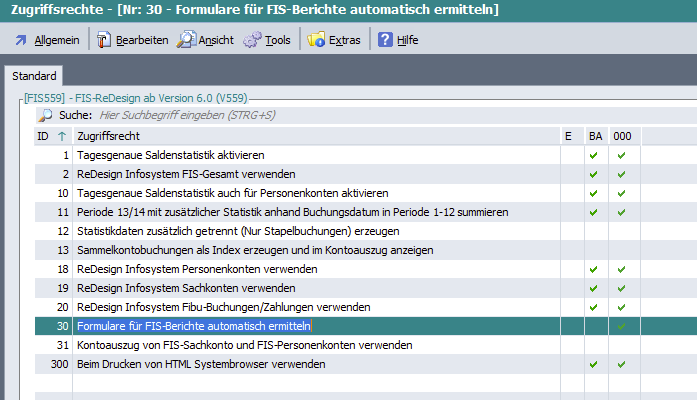Click the Zugriffsrecht column header
Image resolution: width=697 pixels, height=400 pixels.
click(108, 136)
